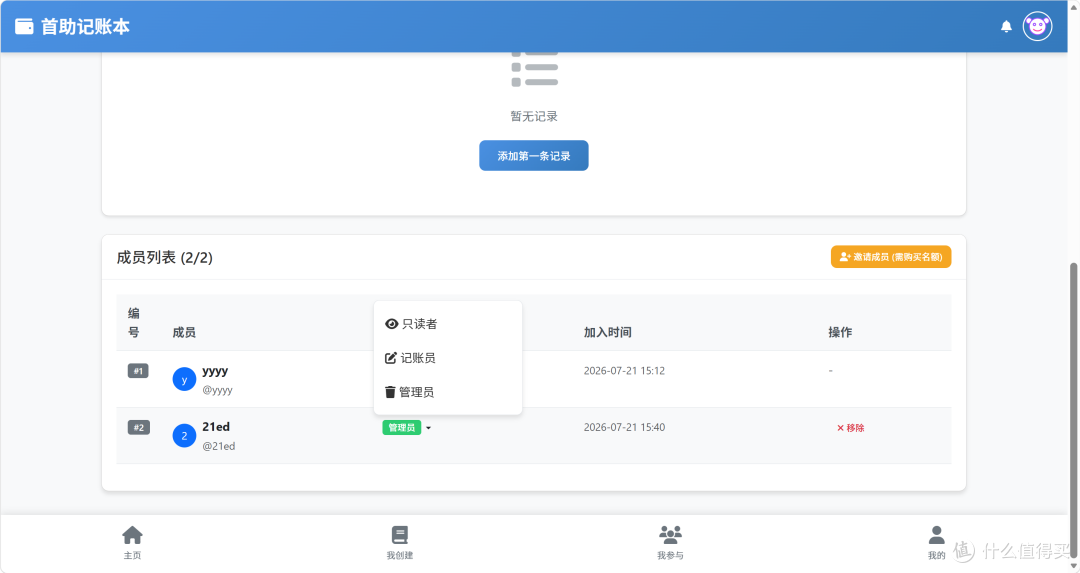The image size is (1080, 573).
Task: Open the user avatar profile menu
Action: click(1037, 27)
